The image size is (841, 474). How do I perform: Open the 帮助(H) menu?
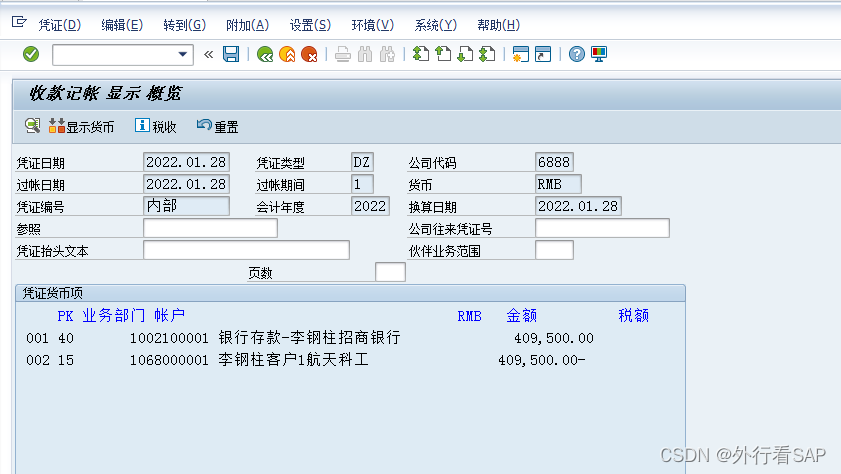498,25
